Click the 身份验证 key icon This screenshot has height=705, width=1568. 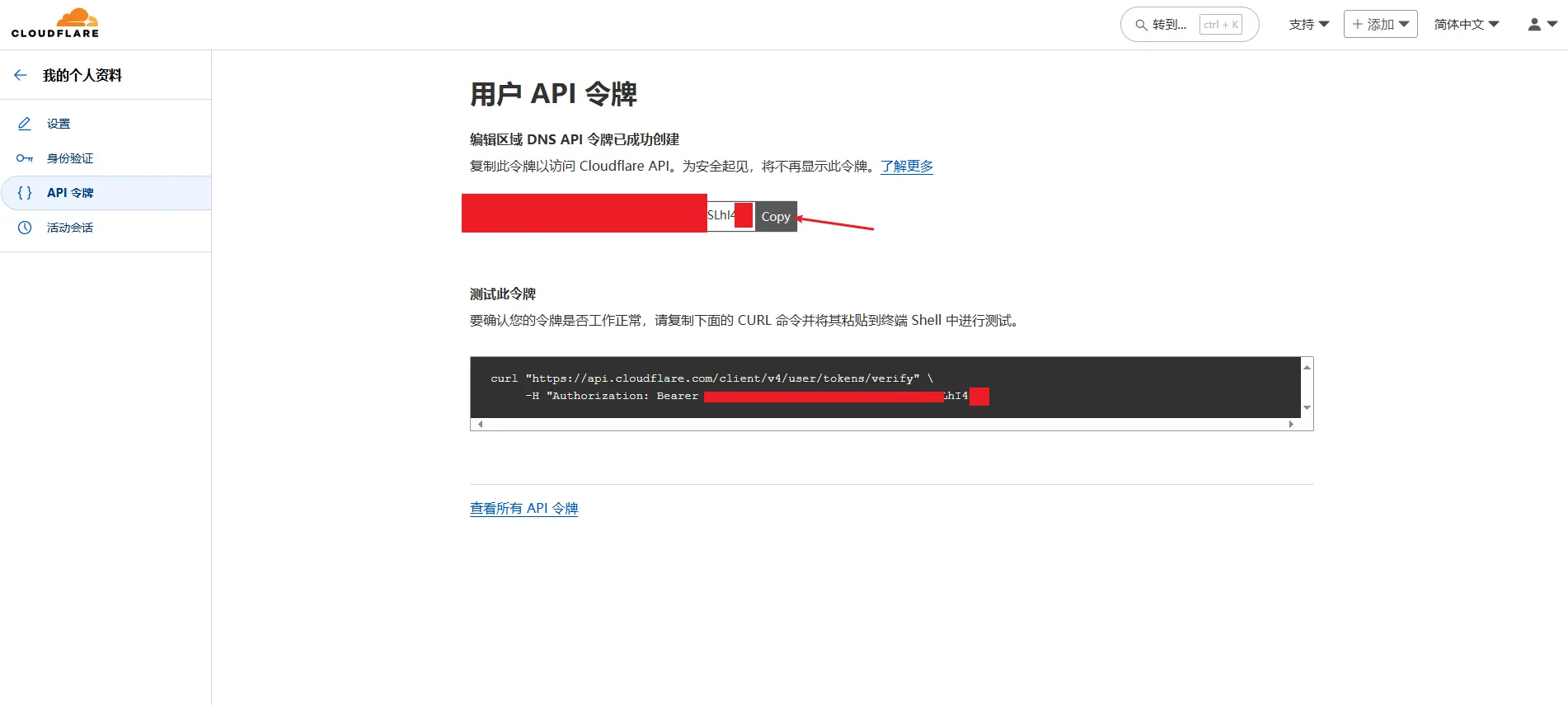(x=25, y=158)
